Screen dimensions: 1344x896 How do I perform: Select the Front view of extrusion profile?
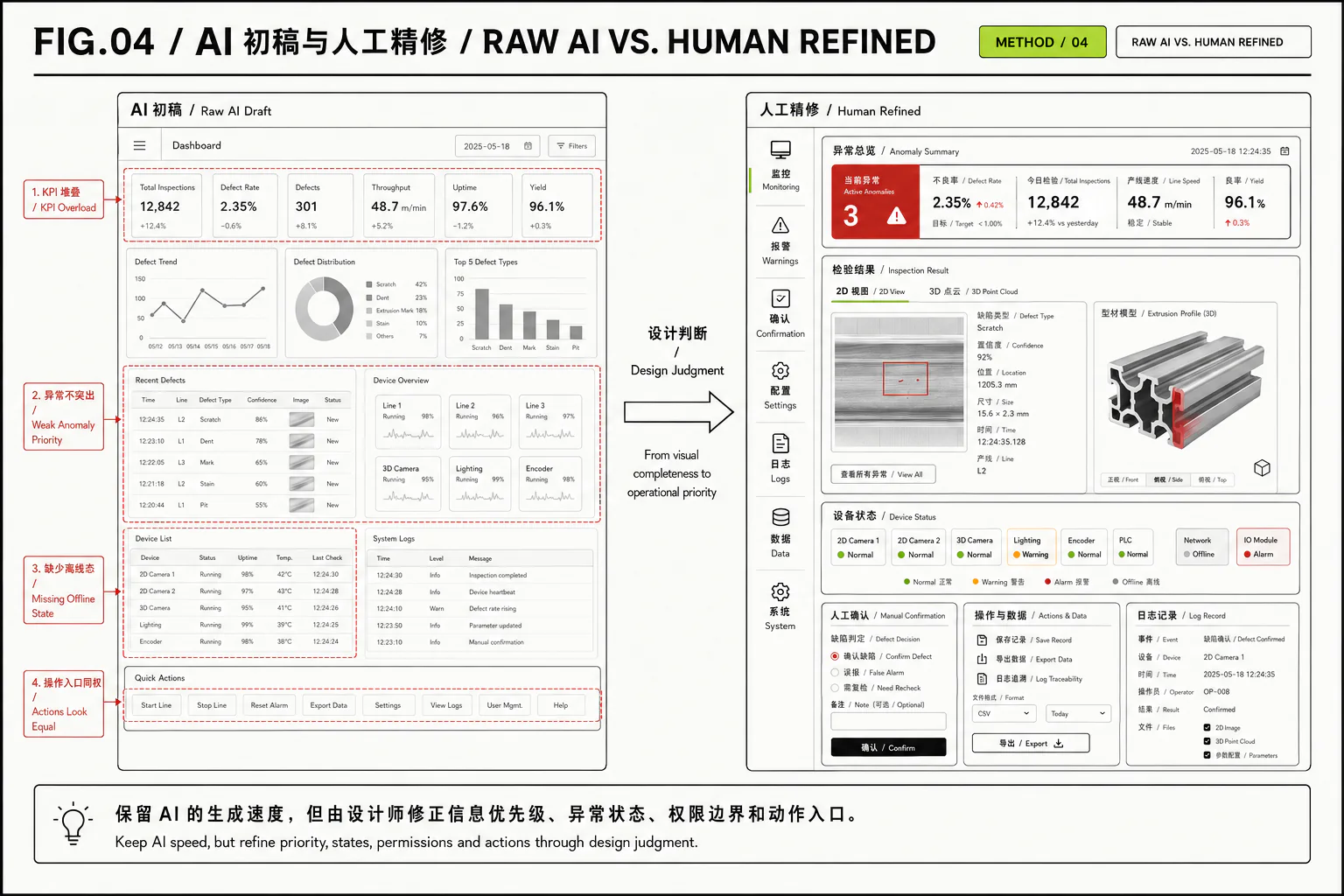tap(1123, 479)
